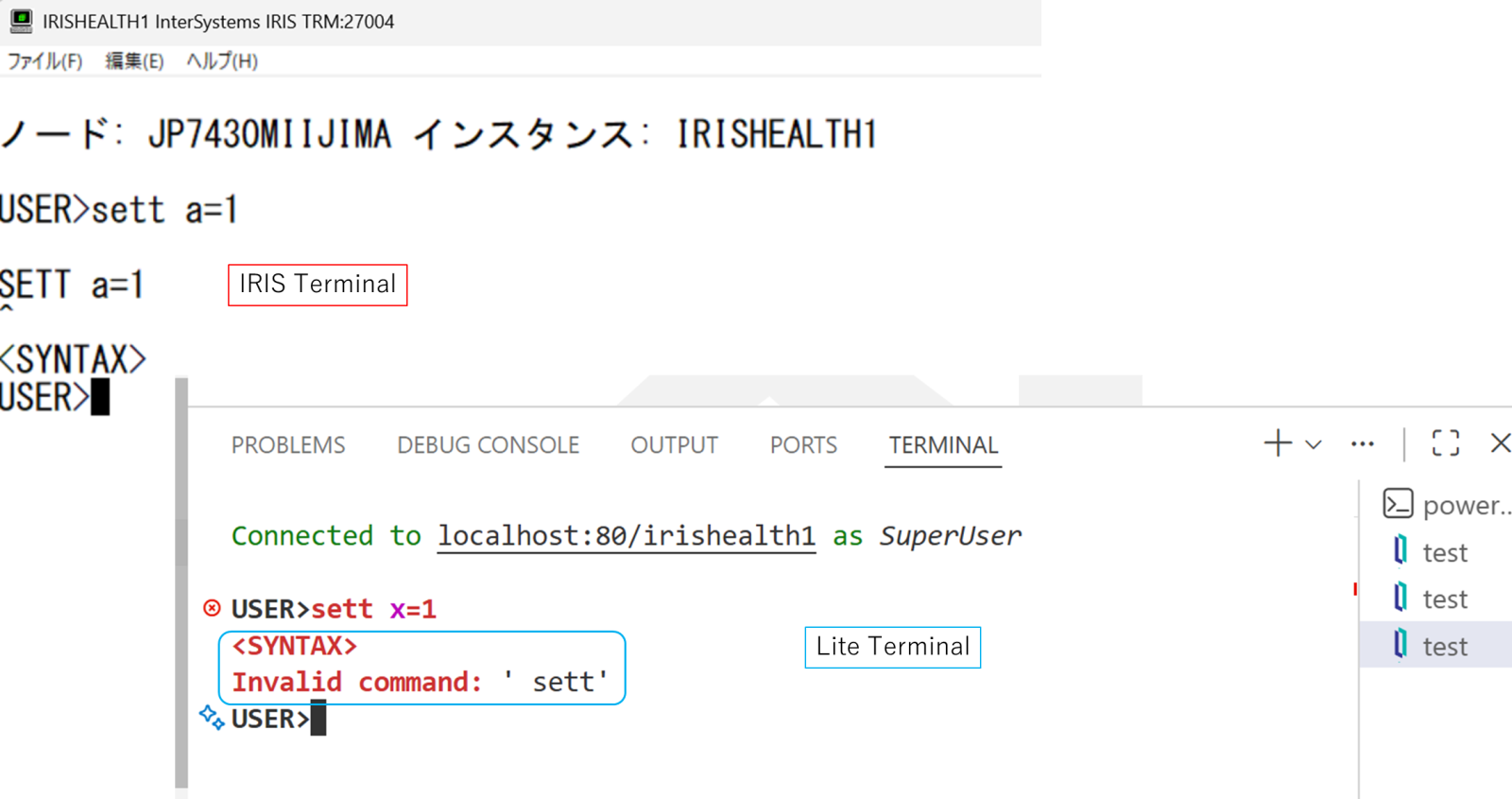Create a new terminal with plus icon
The image size is (1512, 799).
pyautogui.click(x=1278, y=443)
